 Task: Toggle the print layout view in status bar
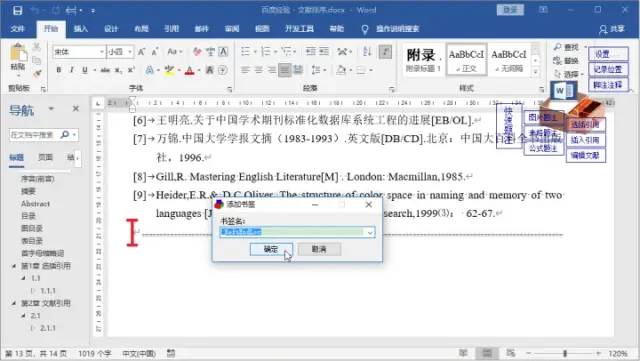[x=487, y=353]
